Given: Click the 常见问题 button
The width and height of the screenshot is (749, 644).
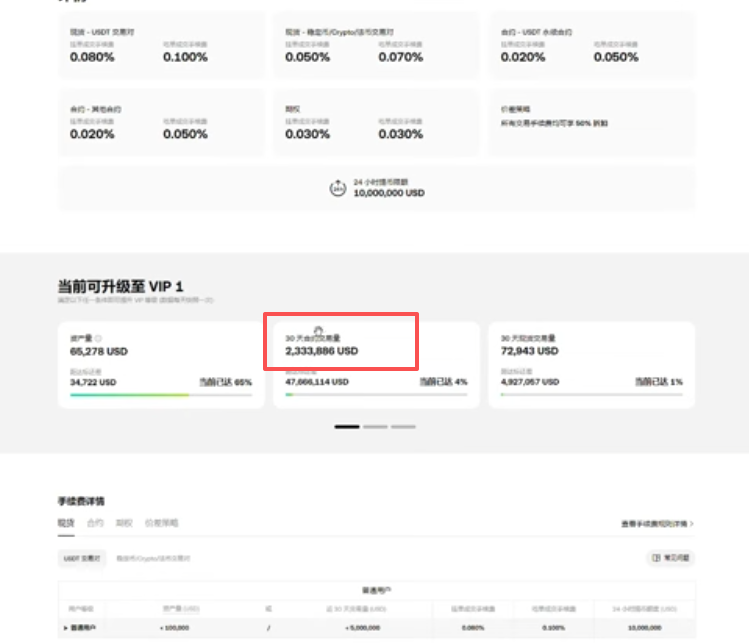Looking at the screenshot, I should pyautogui.click(x=671, y=558).
